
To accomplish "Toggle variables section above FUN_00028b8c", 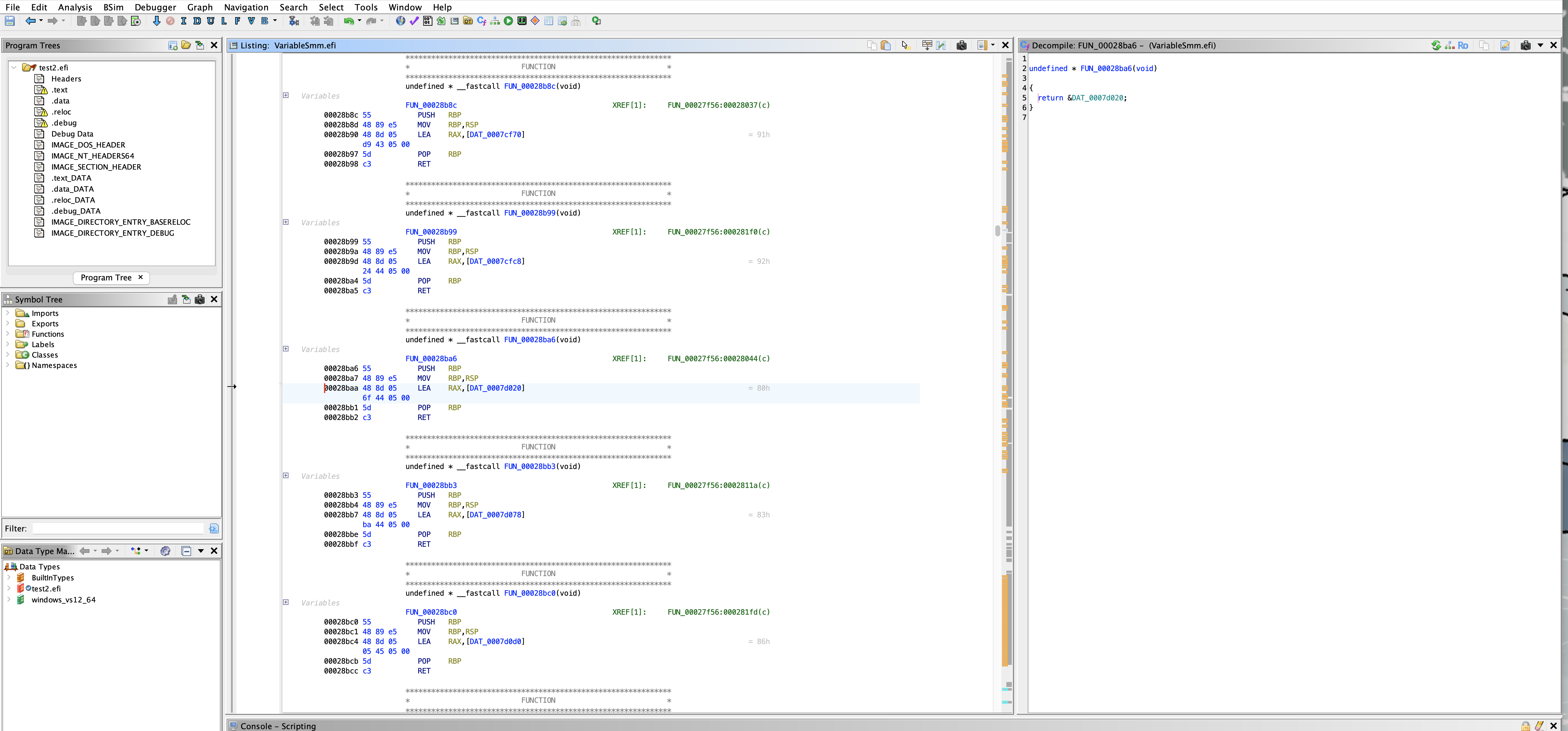I will 285,95.
